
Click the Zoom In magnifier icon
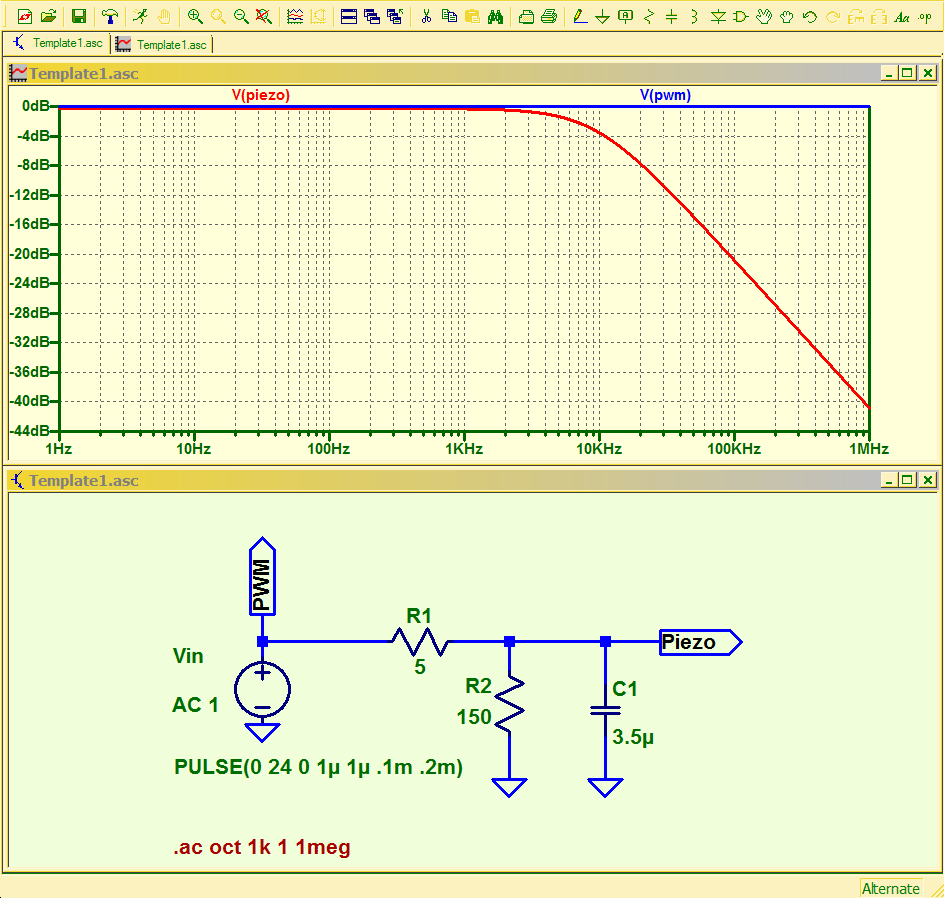tap(195, 17)
